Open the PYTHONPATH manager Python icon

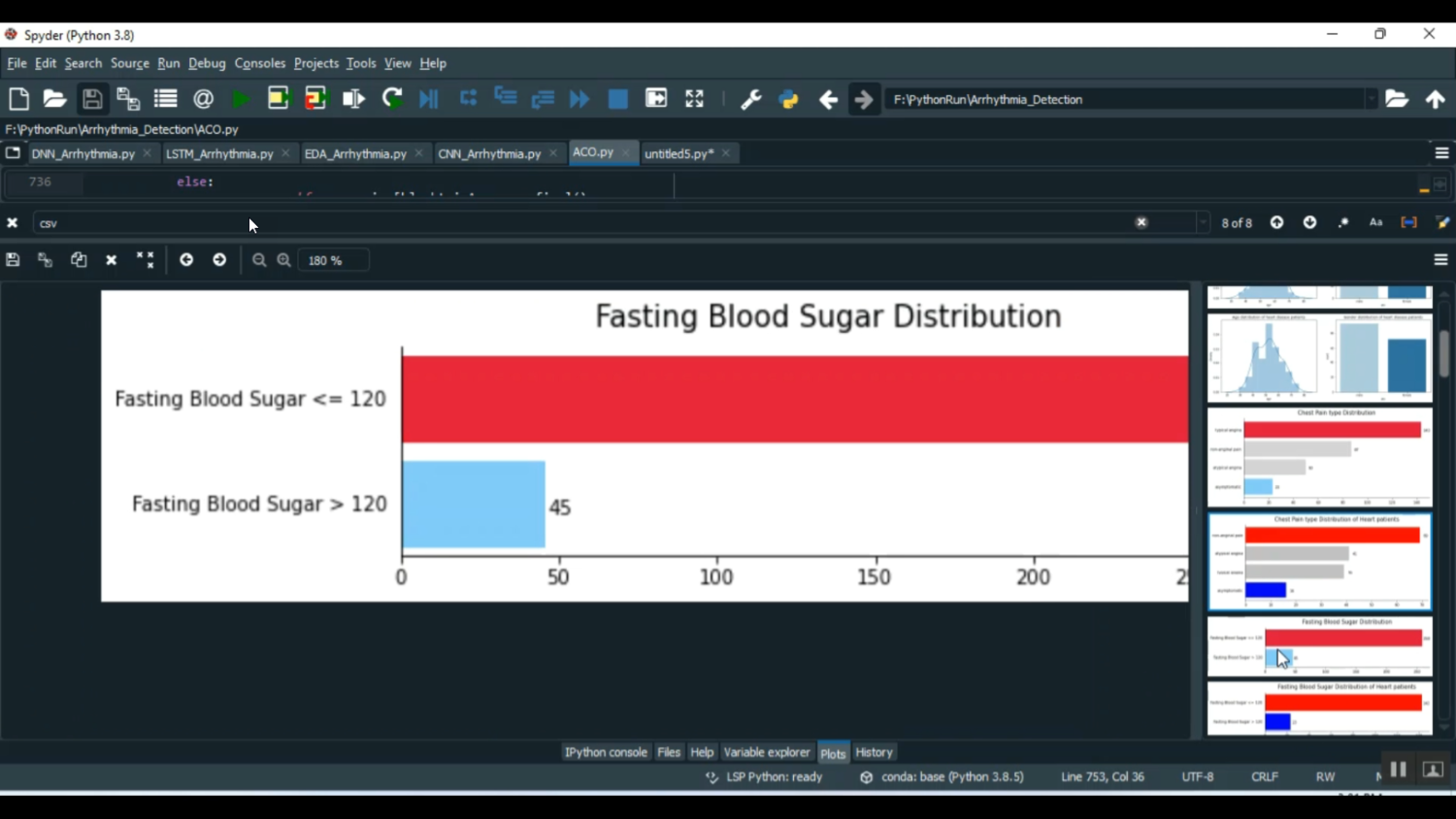point(788,99)
